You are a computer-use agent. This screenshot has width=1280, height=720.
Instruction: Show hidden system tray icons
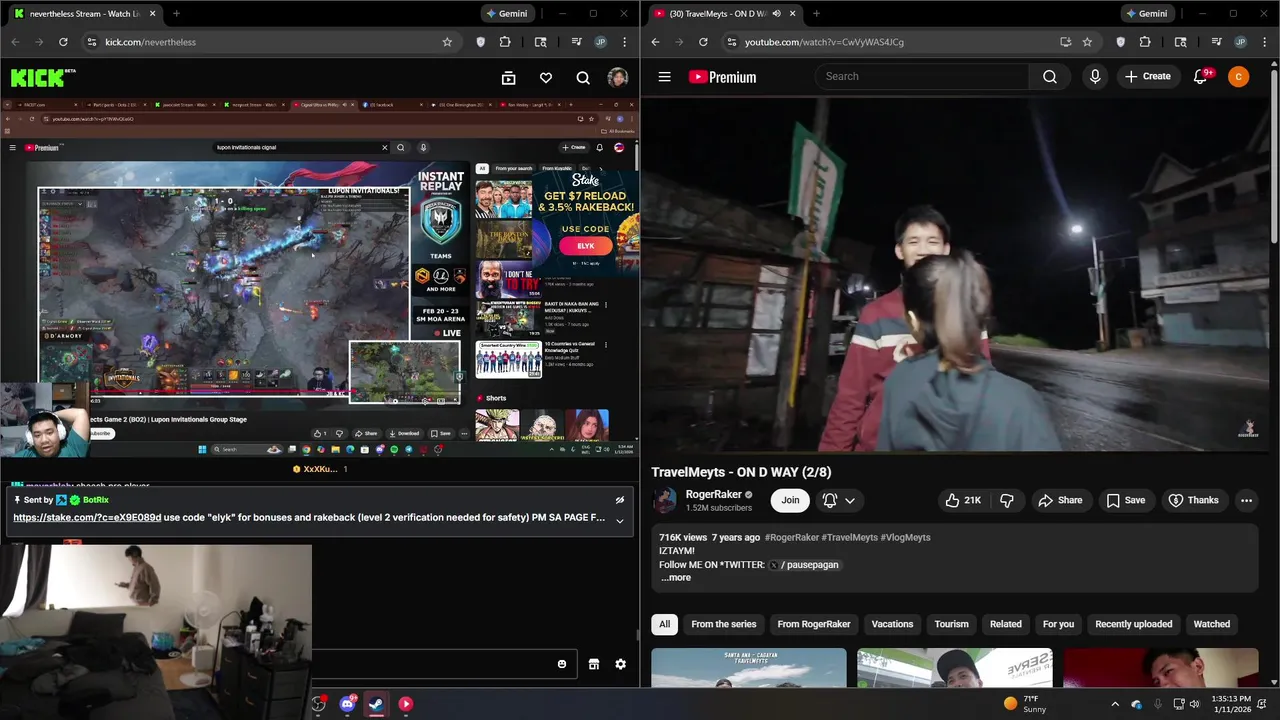tap(1115, 704)
